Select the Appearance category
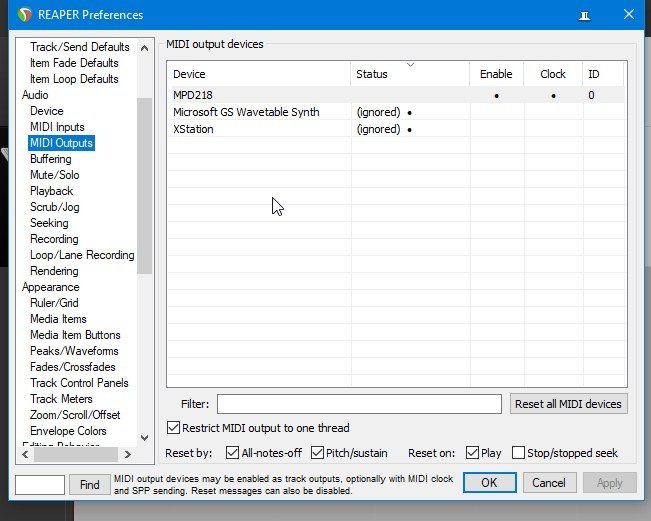 pyautogui.click(x=51, y=287)
